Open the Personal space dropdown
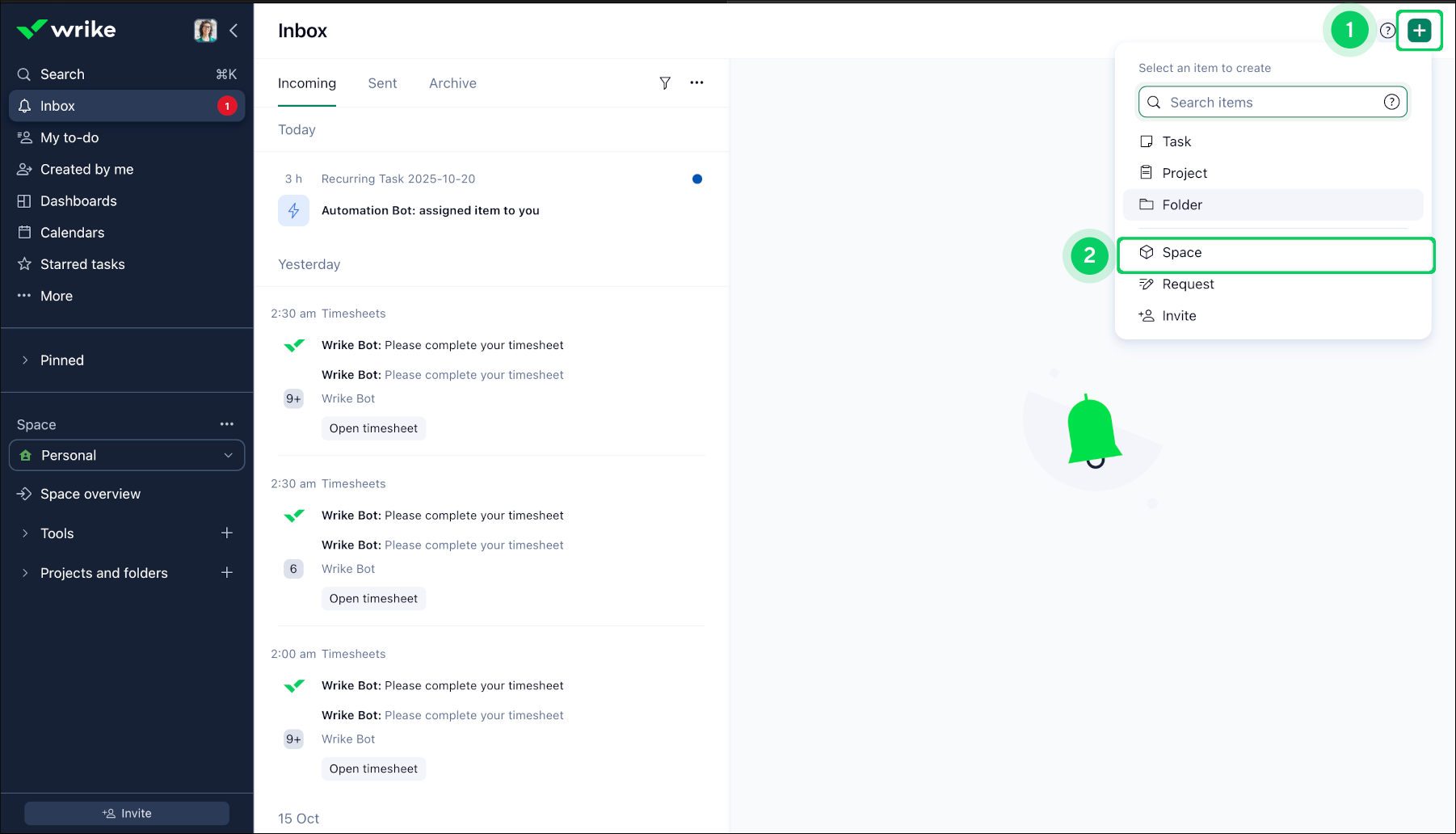 pos(127,456)
